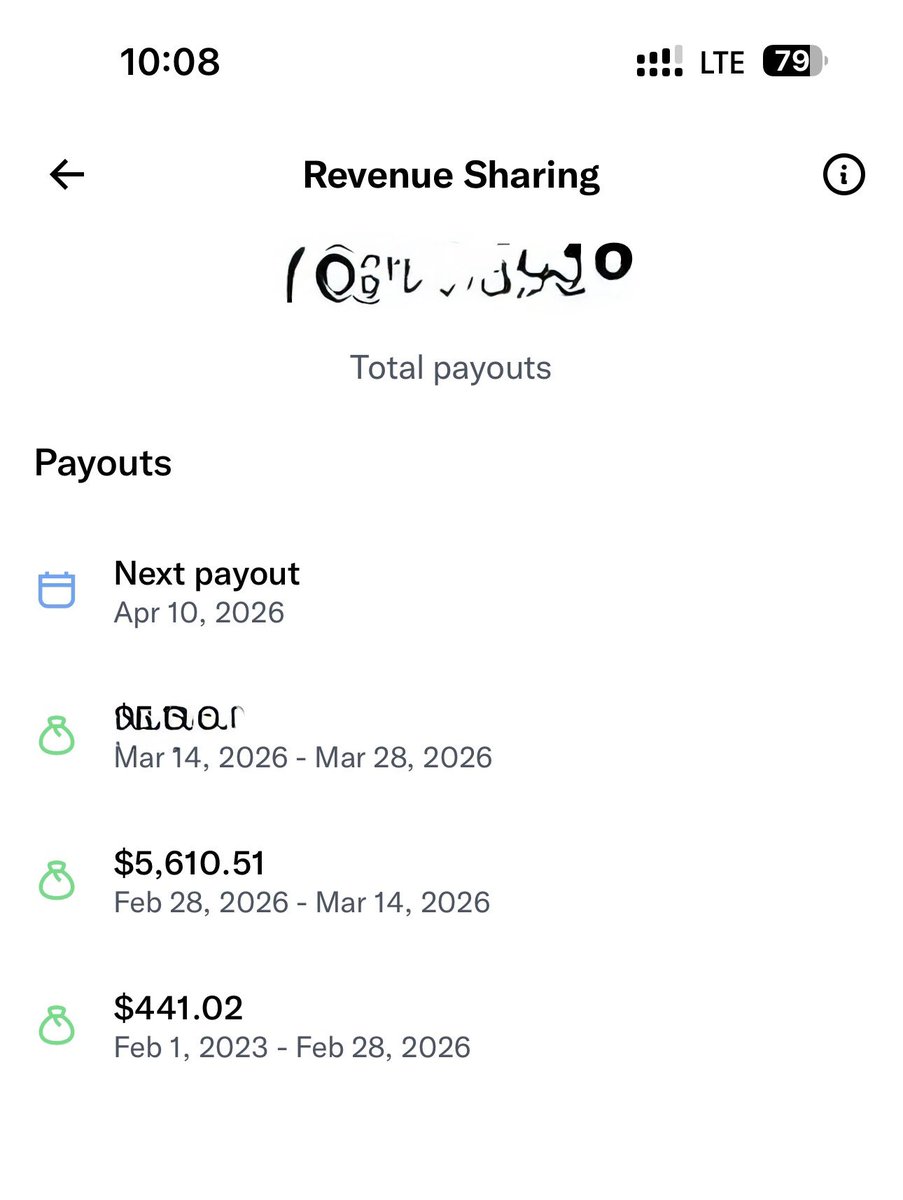This screenshot has height=1200, width=903.
Task: Tap money bag icon beside $441.02
Action: pyautogui.click(x=57, y=1026)
